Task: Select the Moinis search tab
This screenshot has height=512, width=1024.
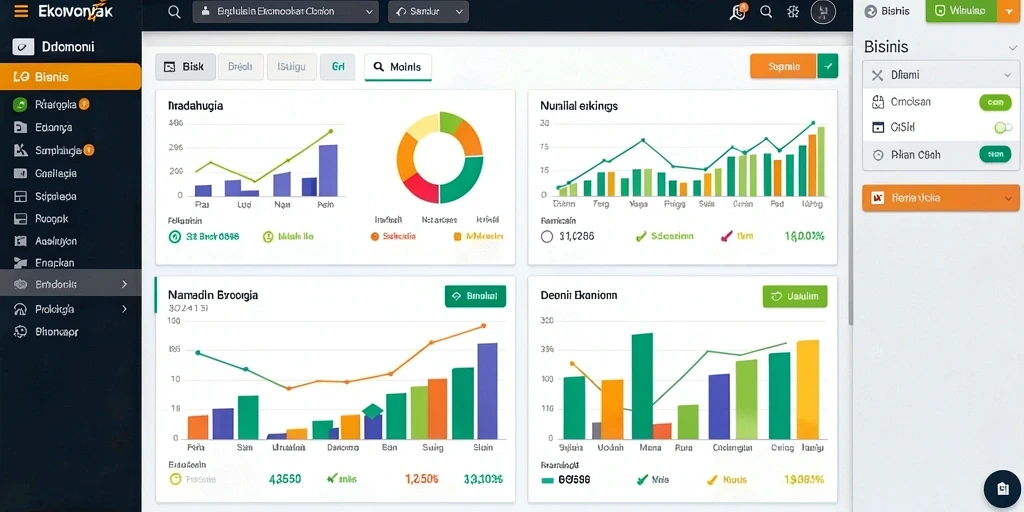Action: [398, 67]
